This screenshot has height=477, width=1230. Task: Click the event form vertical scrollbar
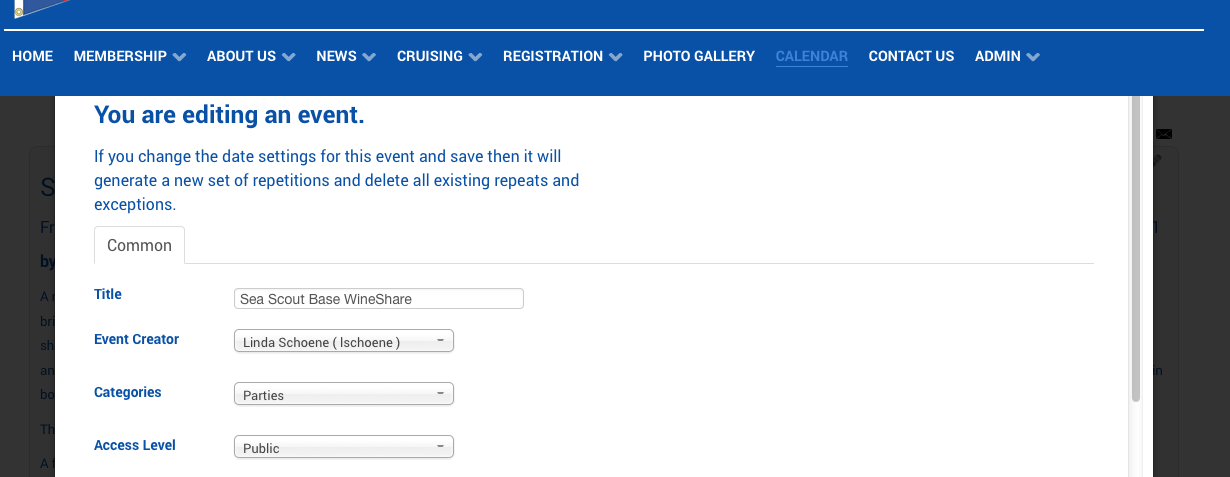[x=1136, y=250]
